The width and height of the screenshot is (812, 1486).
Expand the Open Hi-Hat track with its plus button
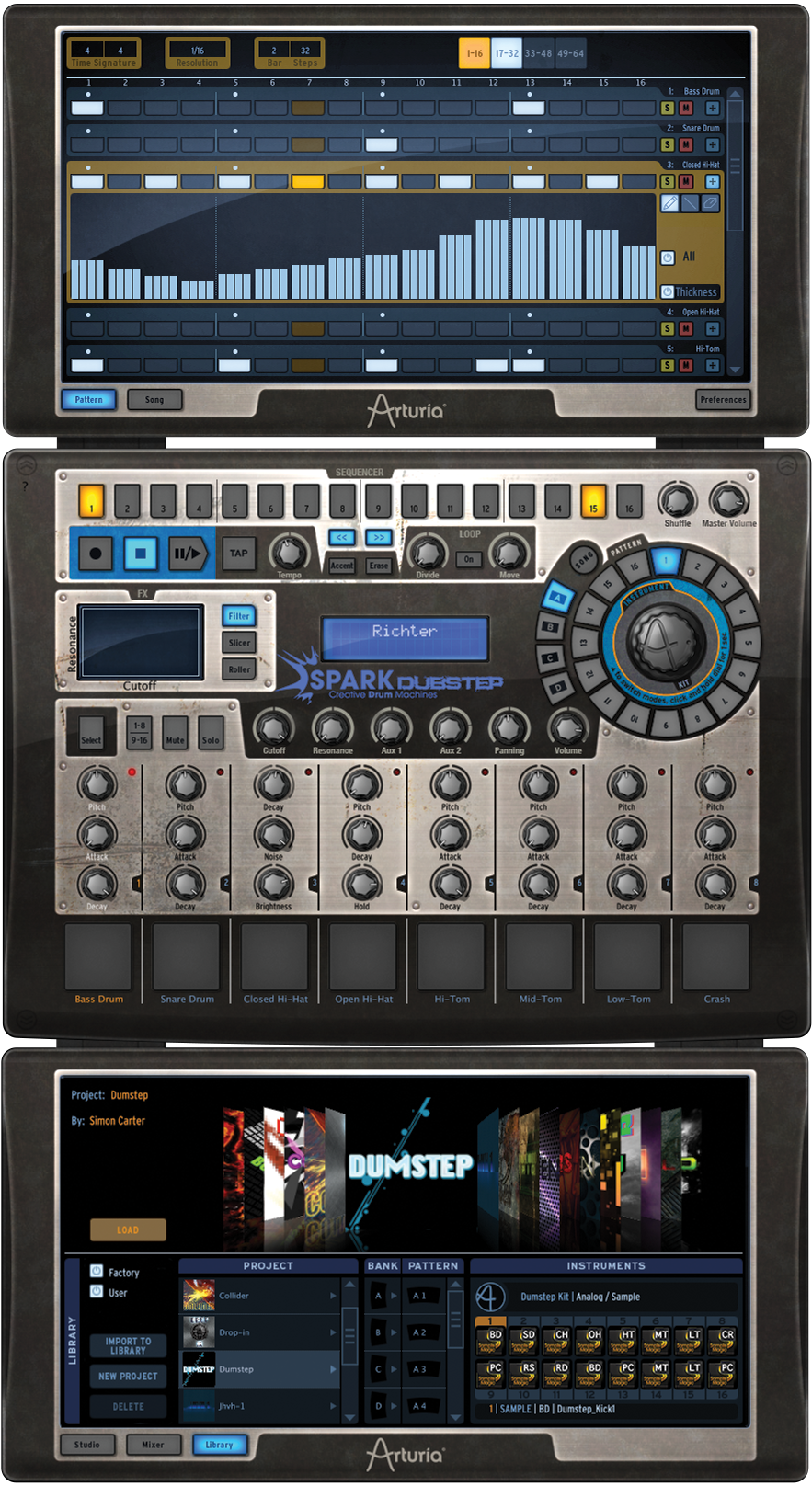point(713,328)
